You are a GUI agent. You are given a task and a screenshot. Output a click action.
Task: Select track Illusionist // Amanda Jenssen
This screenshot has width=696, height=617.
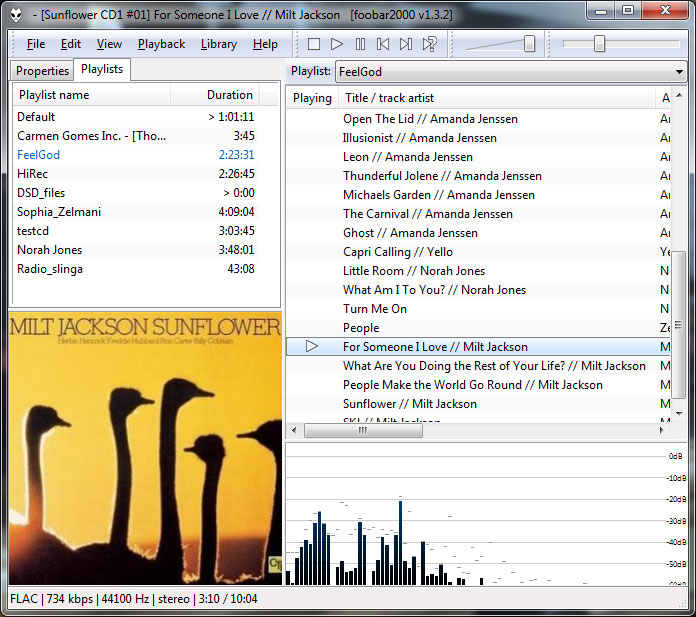tap(478, 138)
